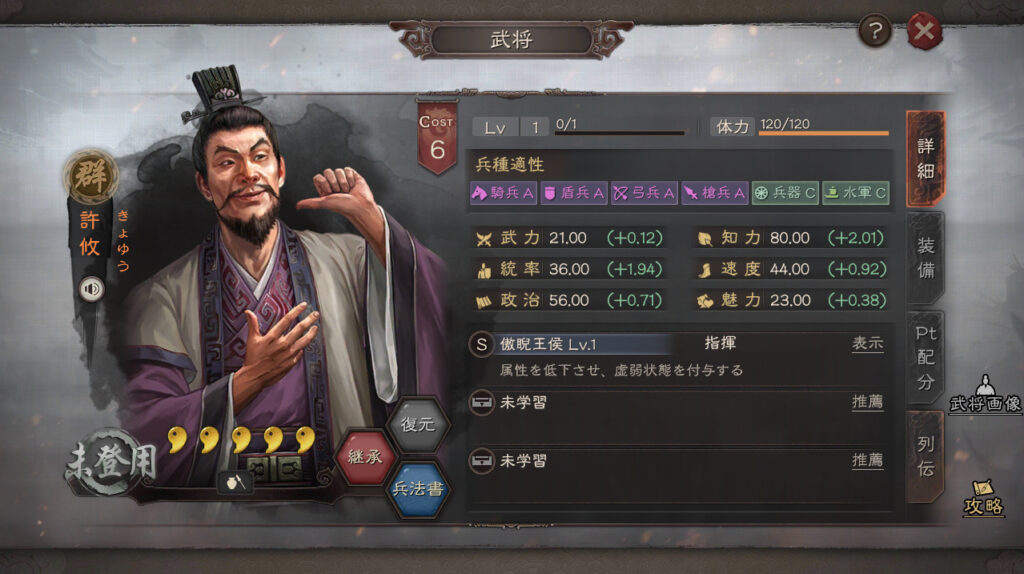
Task: Click the first empty 未学習 skill slot
Action: tap(679, 402)
